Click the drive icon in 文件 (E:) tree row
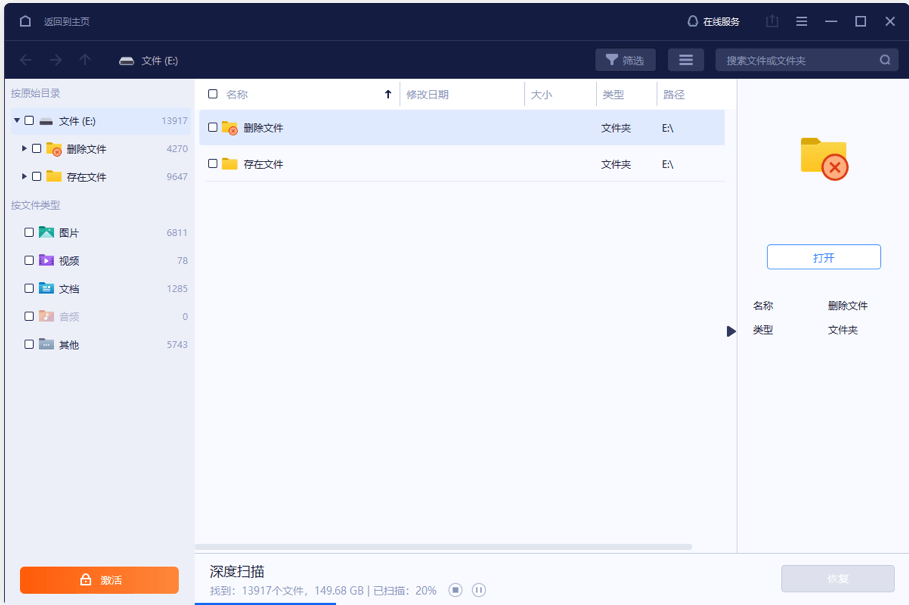909x605 pixels. pyautogui.click(x=46, y=122)
